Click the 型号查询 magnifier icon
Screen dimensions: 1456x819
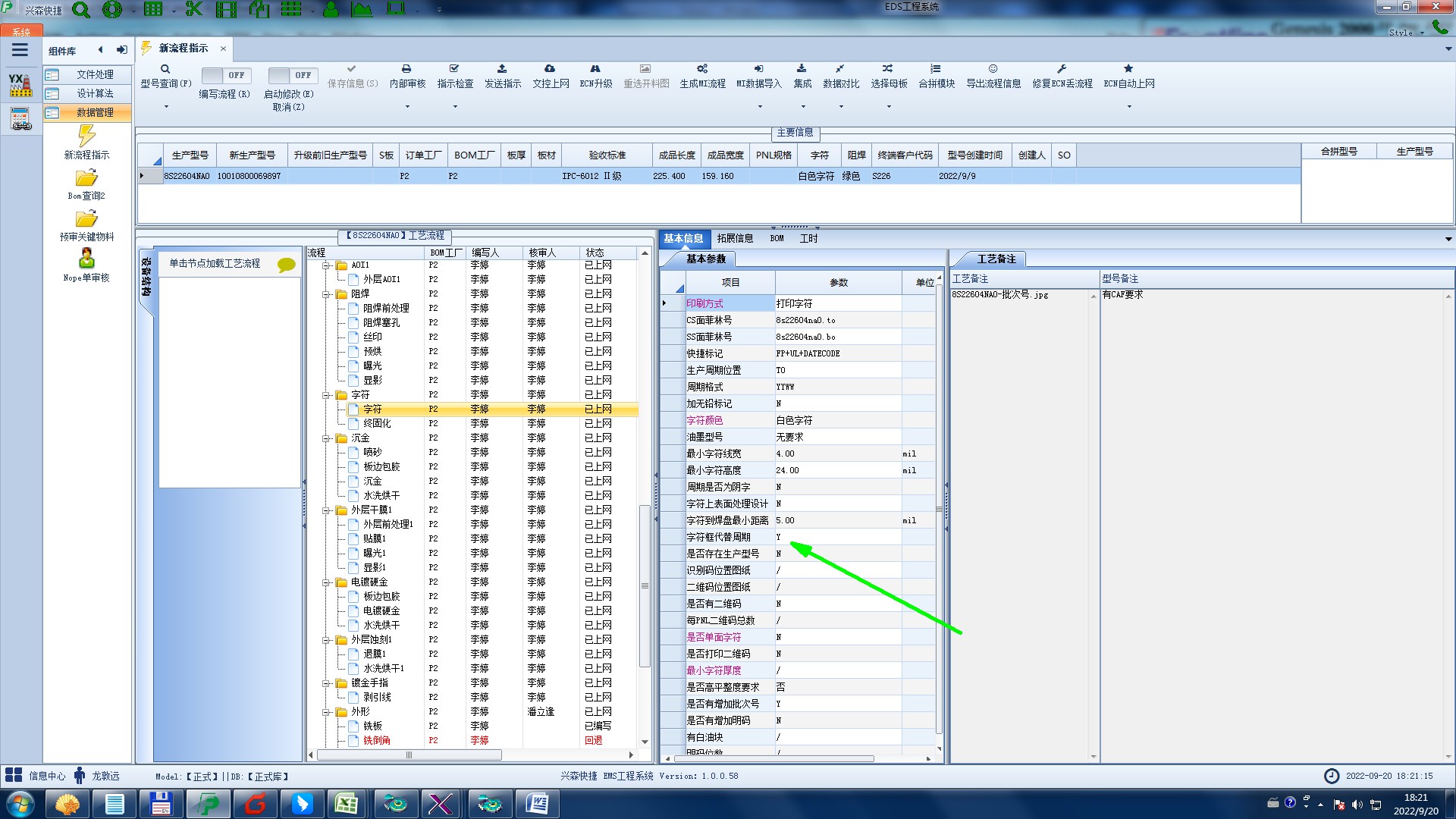tap(165, 69)
